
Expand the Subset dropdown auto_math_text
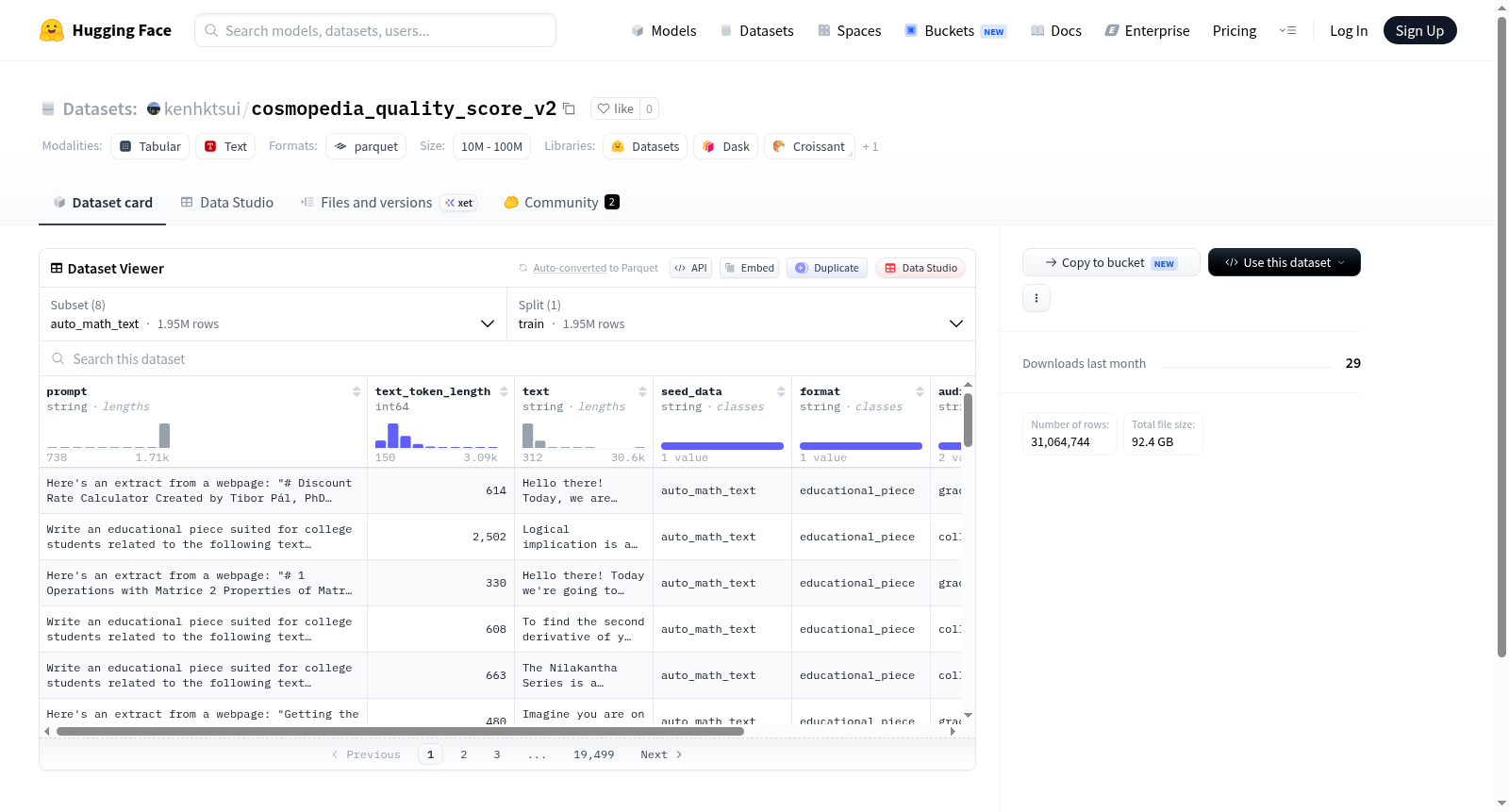coord(273,314)
